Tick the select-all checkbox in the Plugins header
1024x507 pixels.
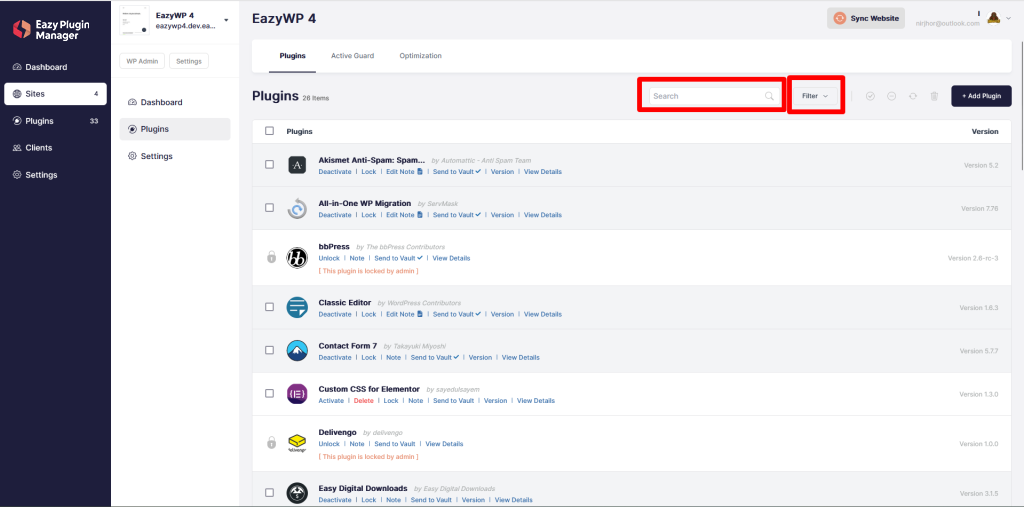click(x=270, y=131)
